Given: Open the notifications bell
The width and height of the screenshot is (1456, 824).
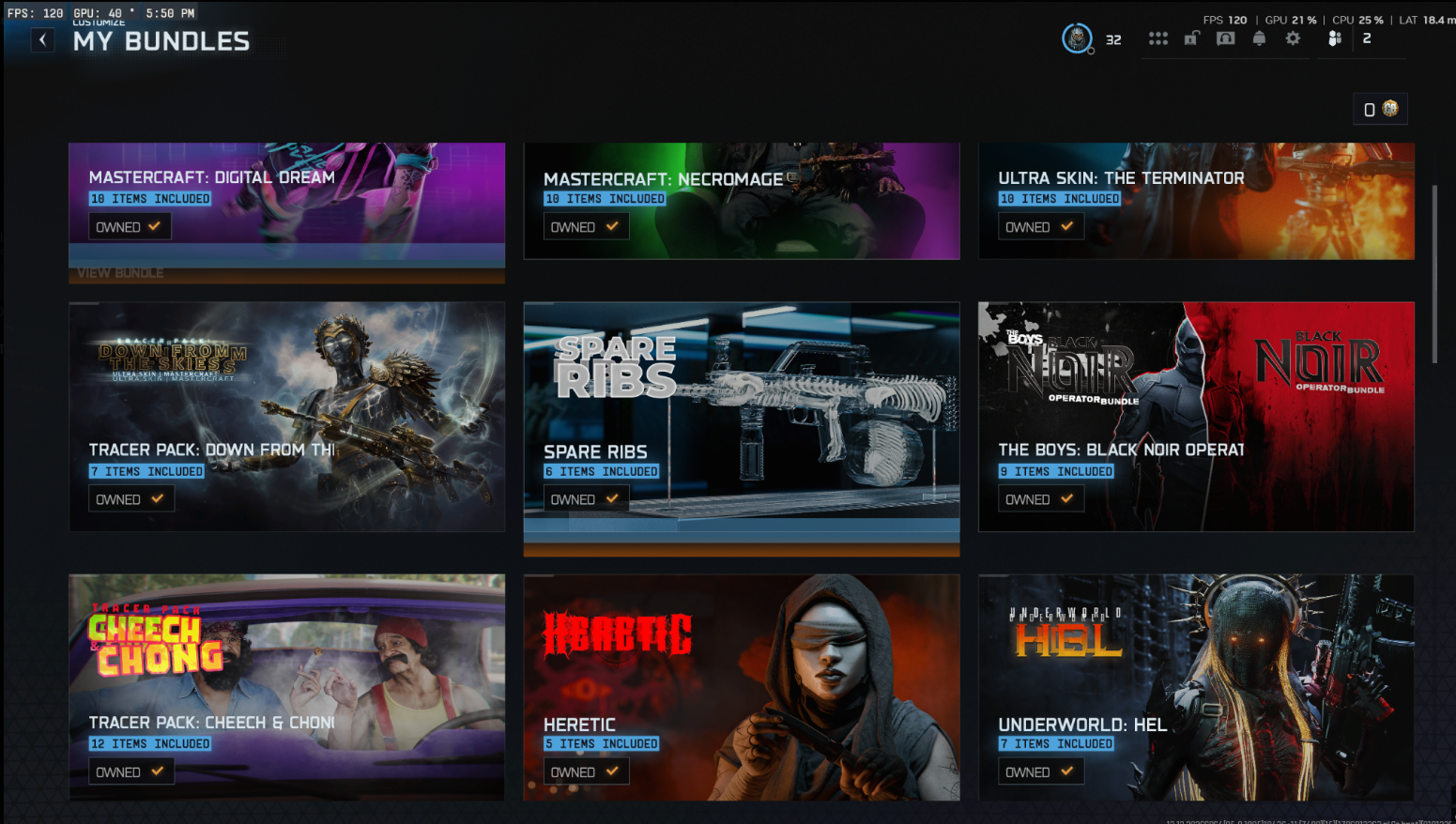Looking at the screenshot, I should 1259,38.
